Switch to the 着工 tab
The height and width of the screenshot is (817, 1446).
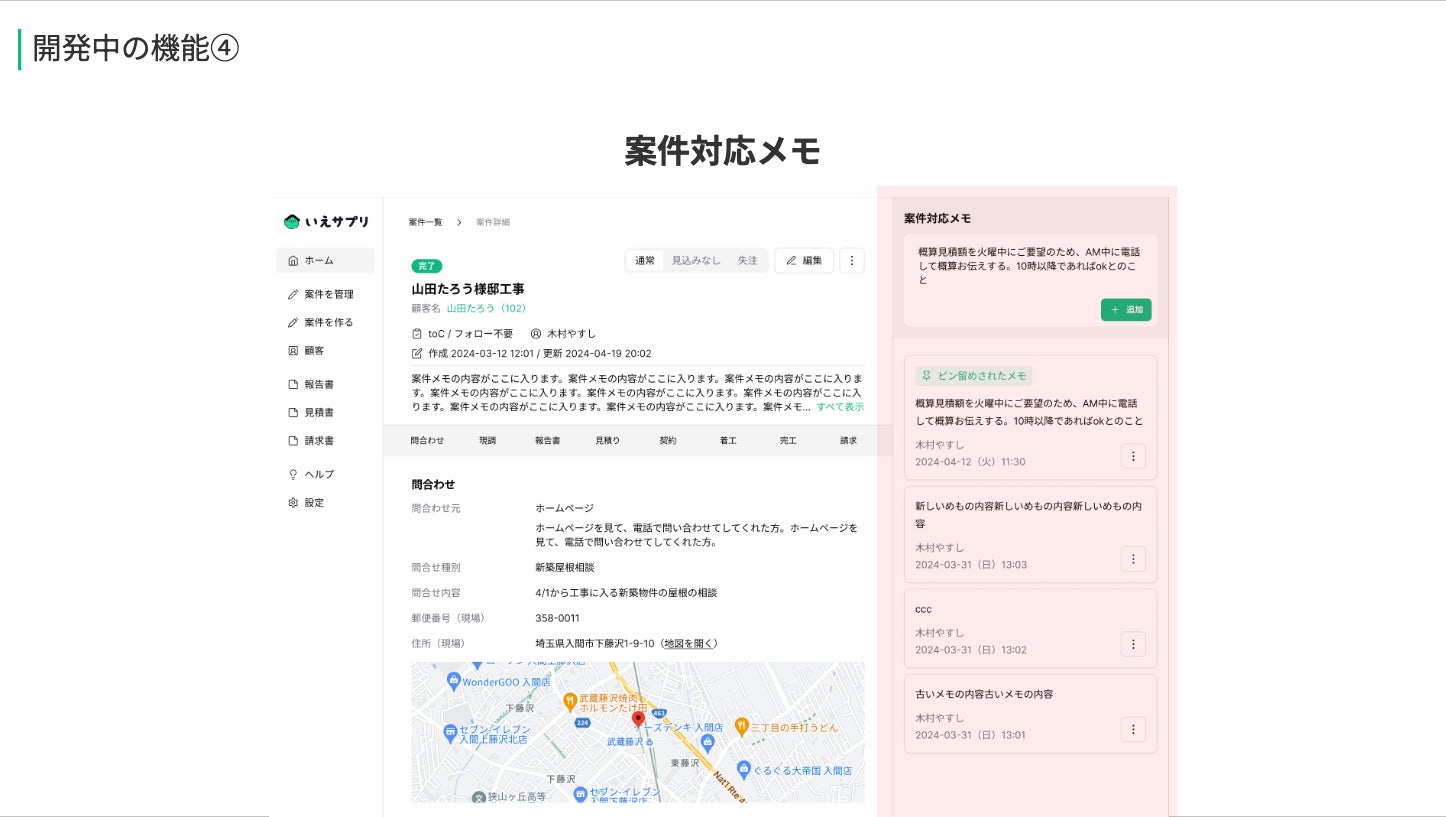point(728,441)
